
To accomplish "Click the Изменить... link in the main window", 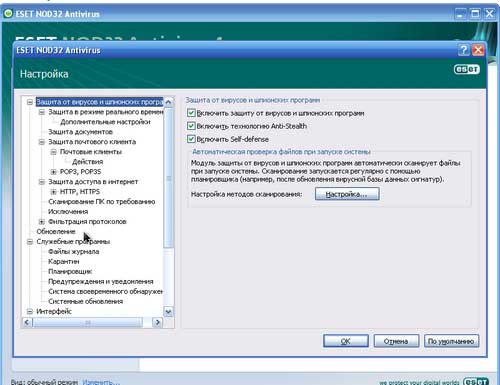I will [101, 382].
